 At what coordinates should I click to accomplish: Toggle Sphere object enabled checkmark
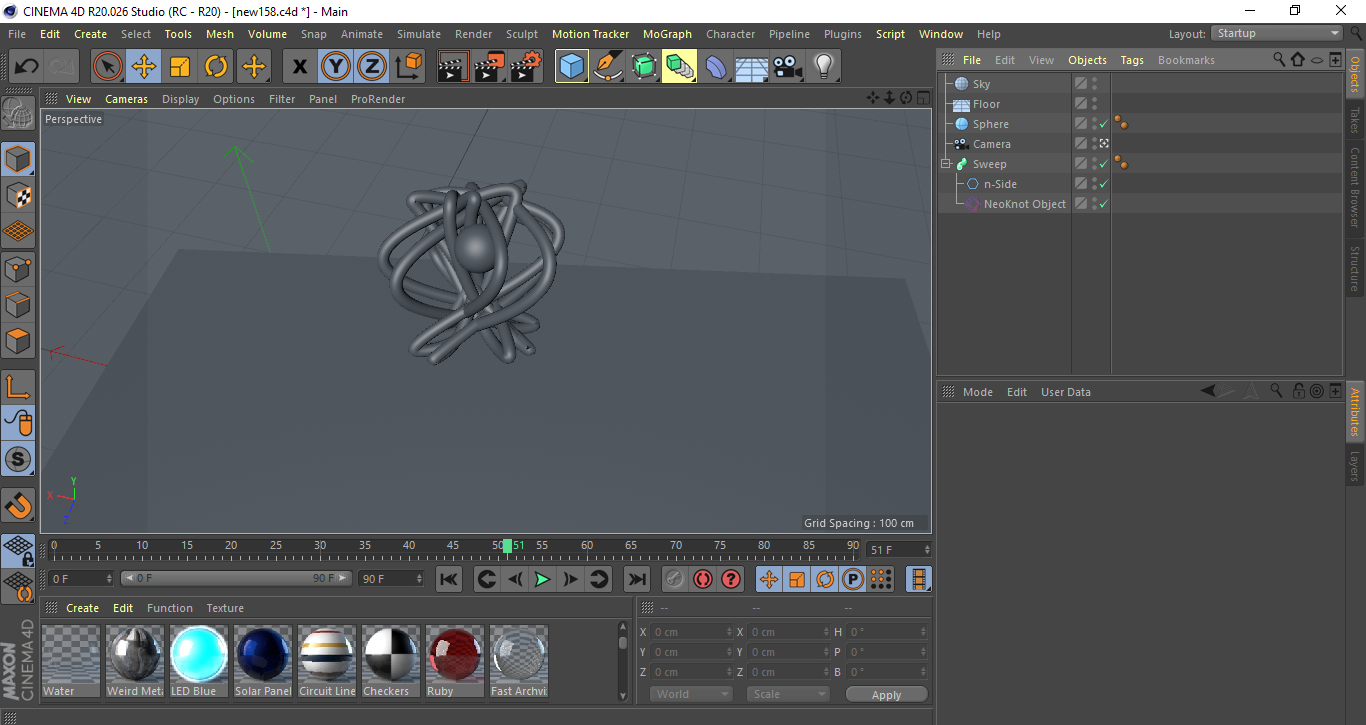tap(1103, 124)
